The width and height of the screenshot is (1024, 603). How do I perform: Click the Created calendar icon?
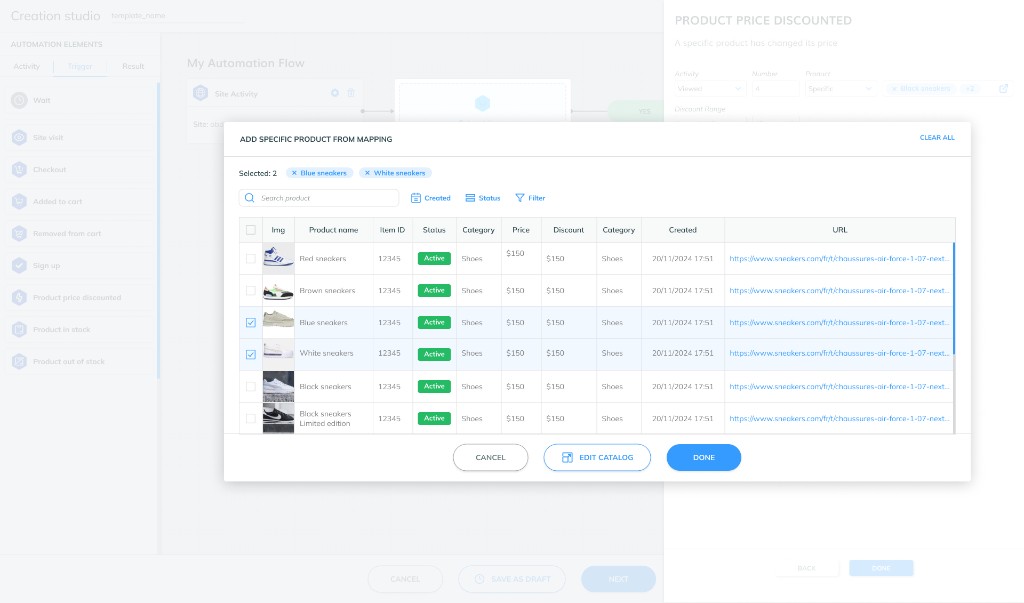pyautogui.click(x=415, y=198)
